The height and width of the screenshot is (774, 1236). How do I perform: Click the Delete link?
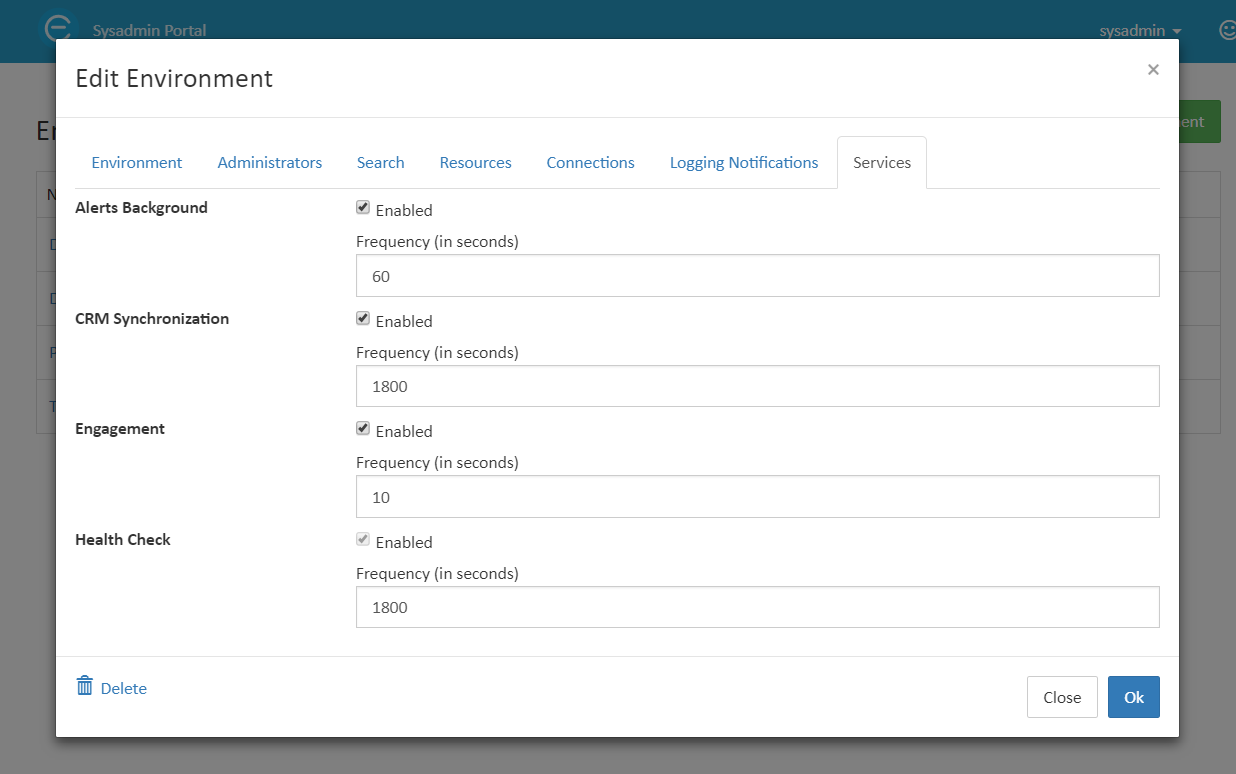[124, 688]
